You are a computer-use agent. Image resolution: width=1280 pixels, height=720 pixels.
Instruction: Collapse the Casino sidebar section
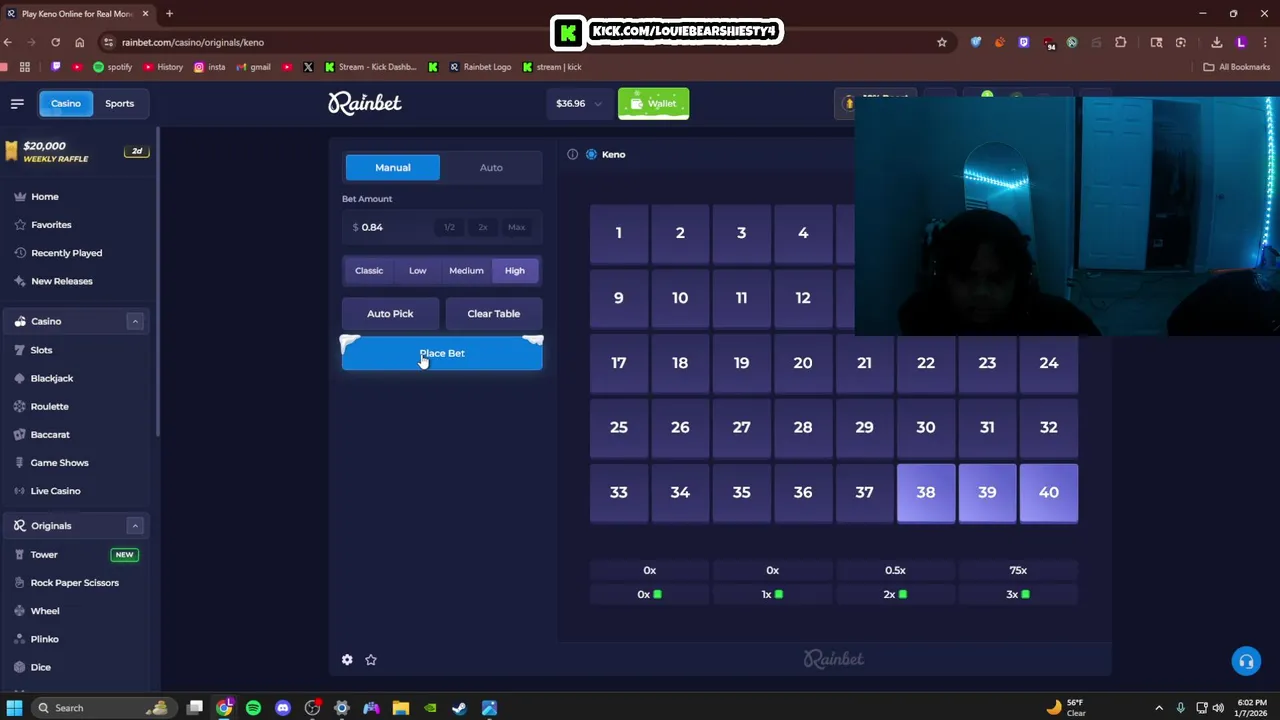(135, 321)
